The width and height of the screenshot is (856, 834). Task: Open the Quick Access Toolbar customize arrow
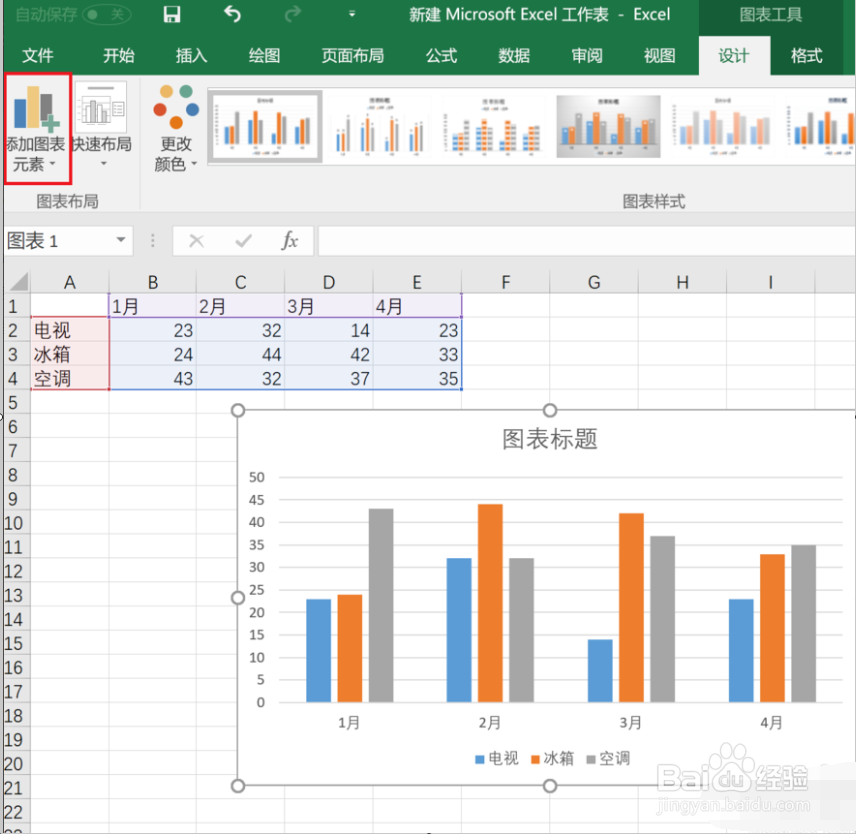click(x=352, y=14)
